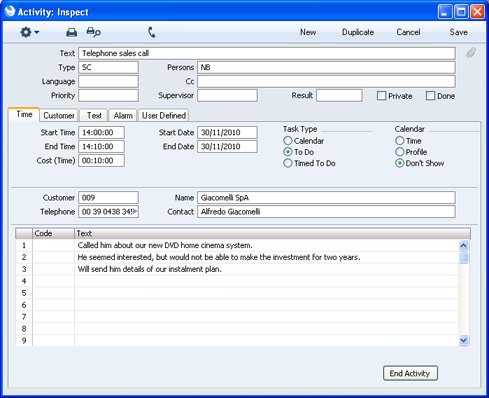The image size is (489, 398).
Task: Select Calendar task type radio
Action: tap(288, 141)
